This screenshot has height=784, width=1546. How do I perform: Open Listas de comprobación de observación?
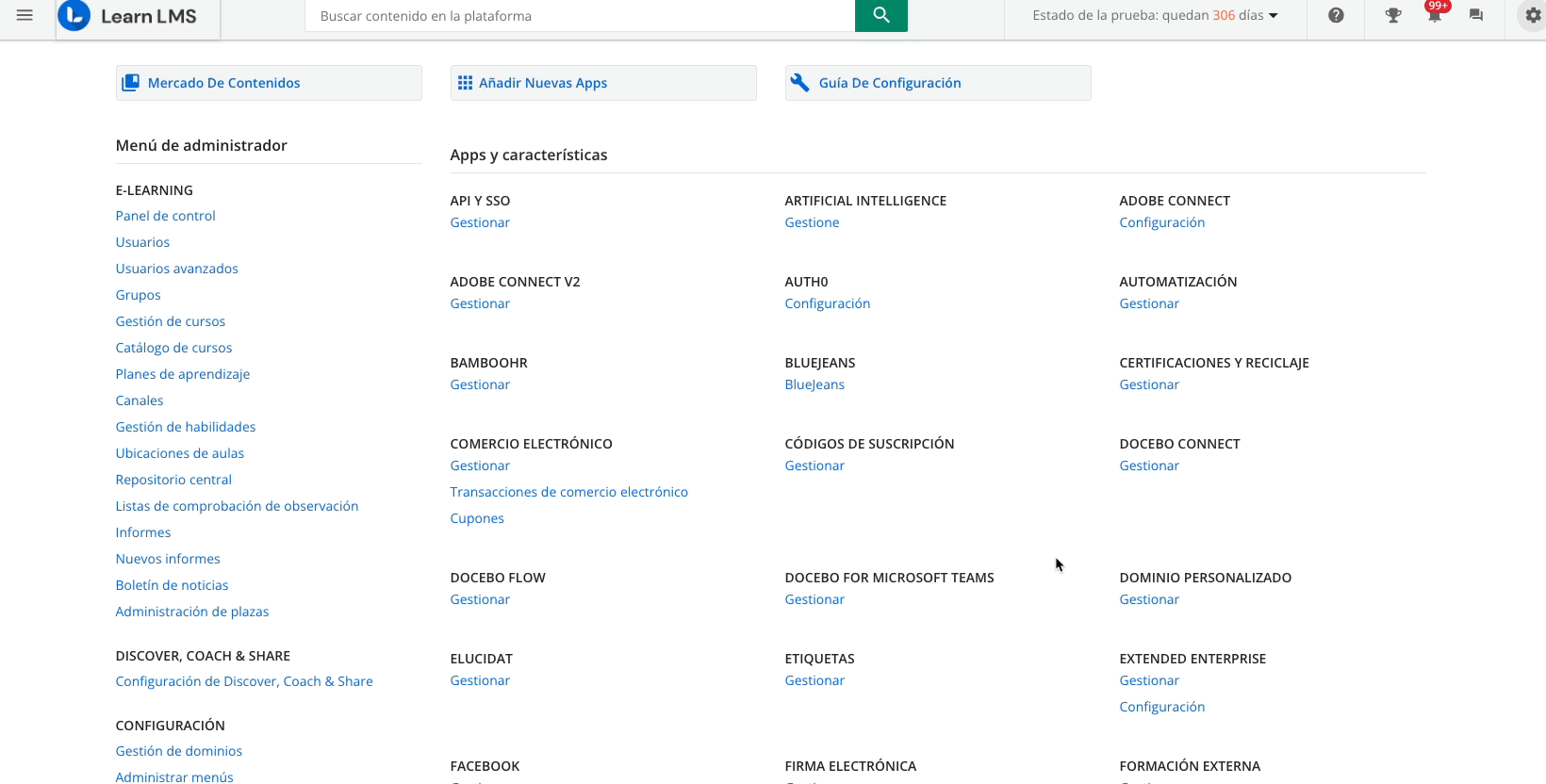237,506
